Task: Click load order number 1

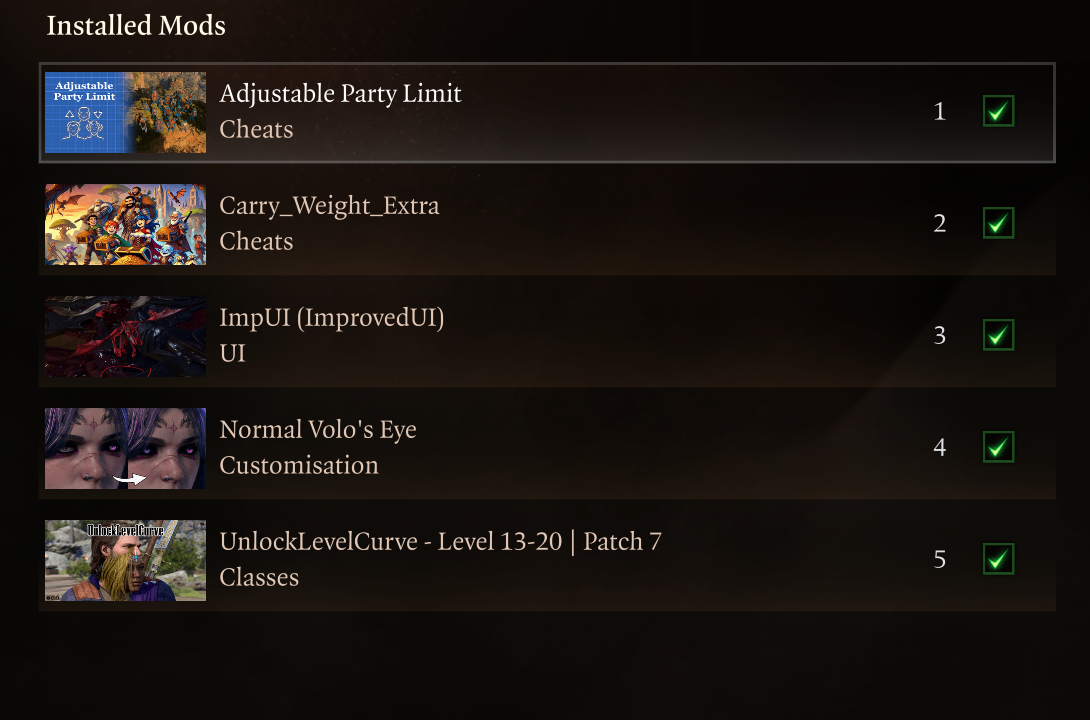Action: (x=939, y=111)
